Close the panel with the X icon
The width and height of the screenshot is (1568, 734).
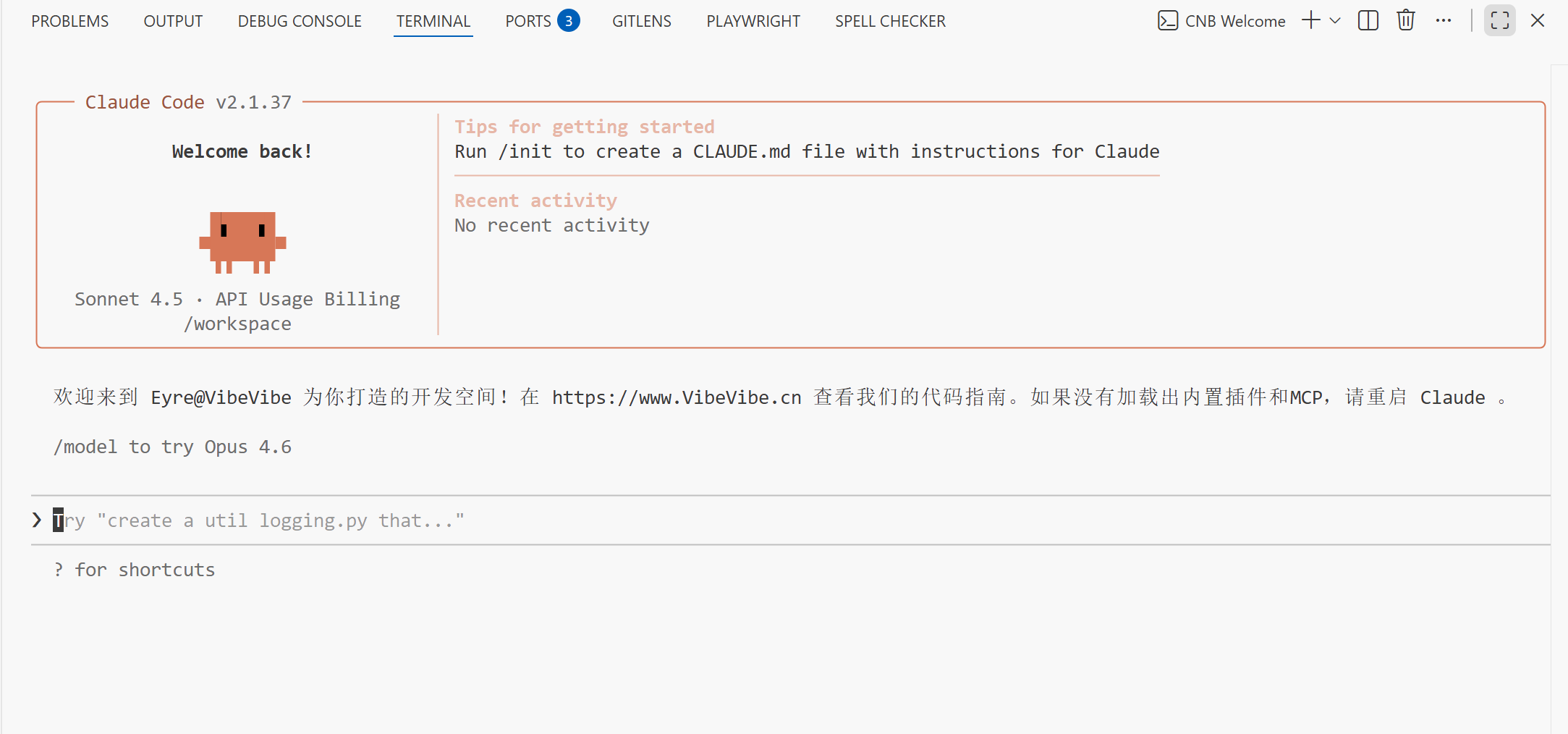[1538, 20]
